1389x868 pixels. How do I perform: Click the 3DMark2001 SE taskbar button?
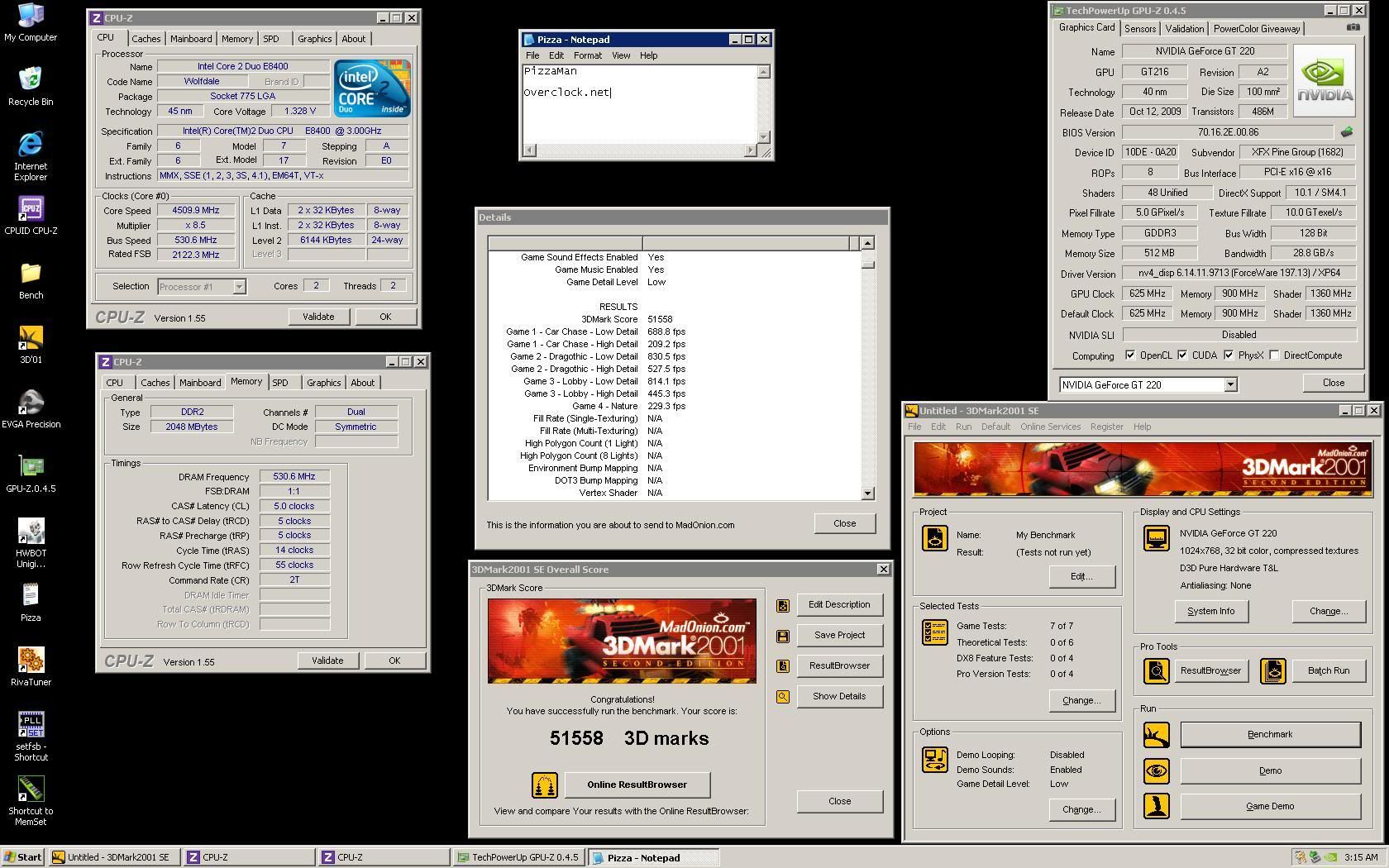point(113,857)
